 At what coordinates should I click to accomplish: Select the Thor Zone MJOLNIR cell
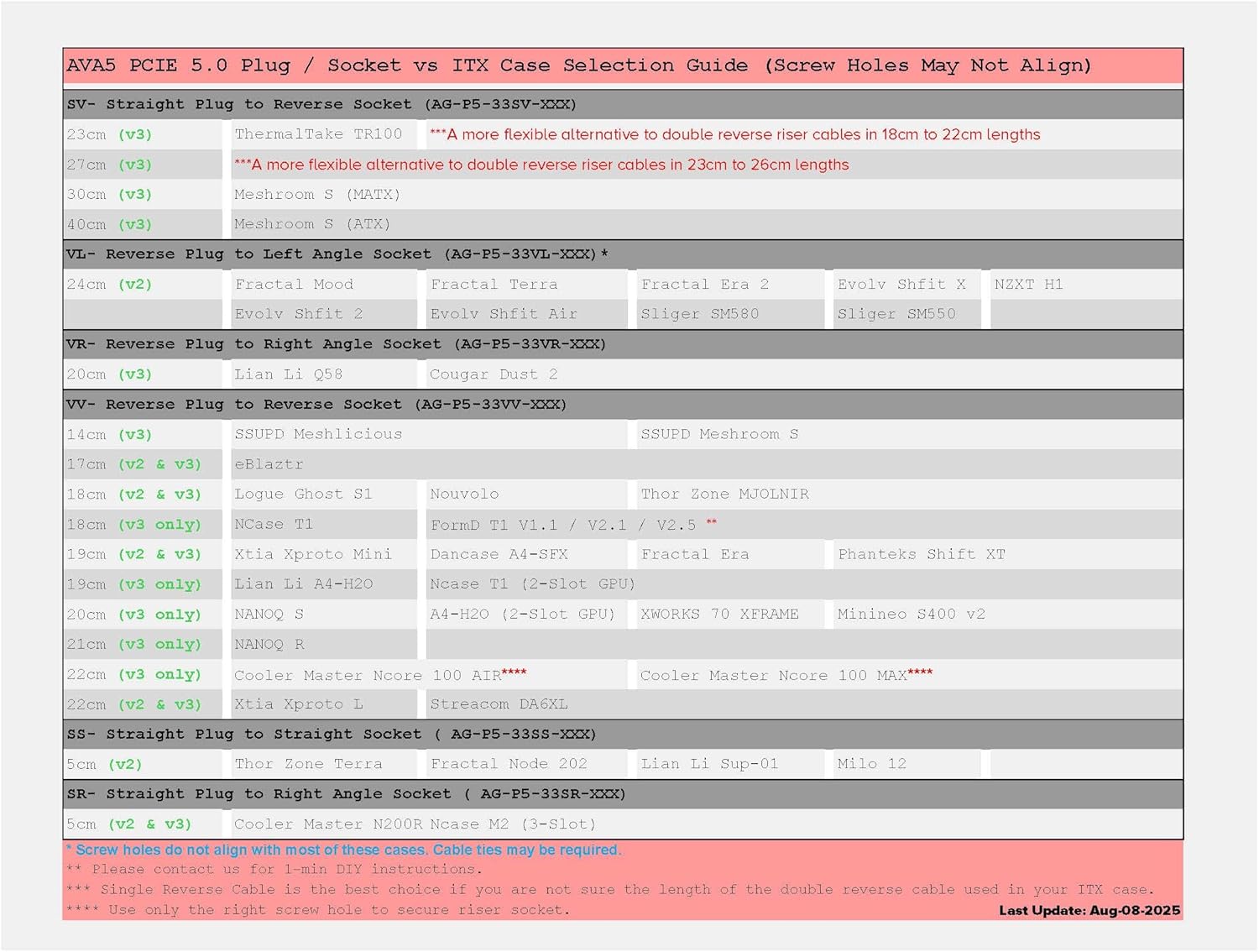coord(725,494)
